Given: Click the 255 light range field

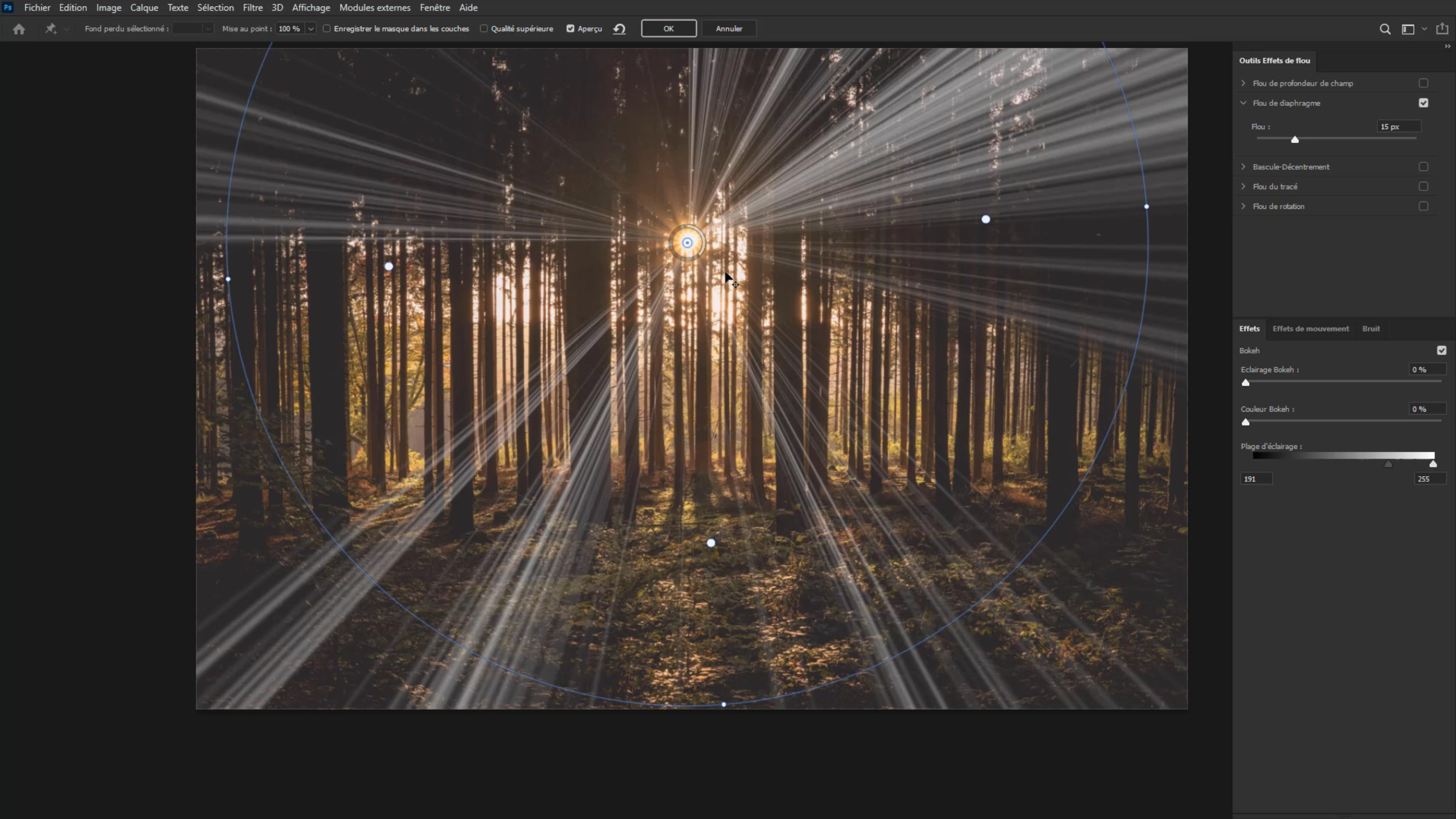Looking at the screenshot, I should tap(1430, 479).
